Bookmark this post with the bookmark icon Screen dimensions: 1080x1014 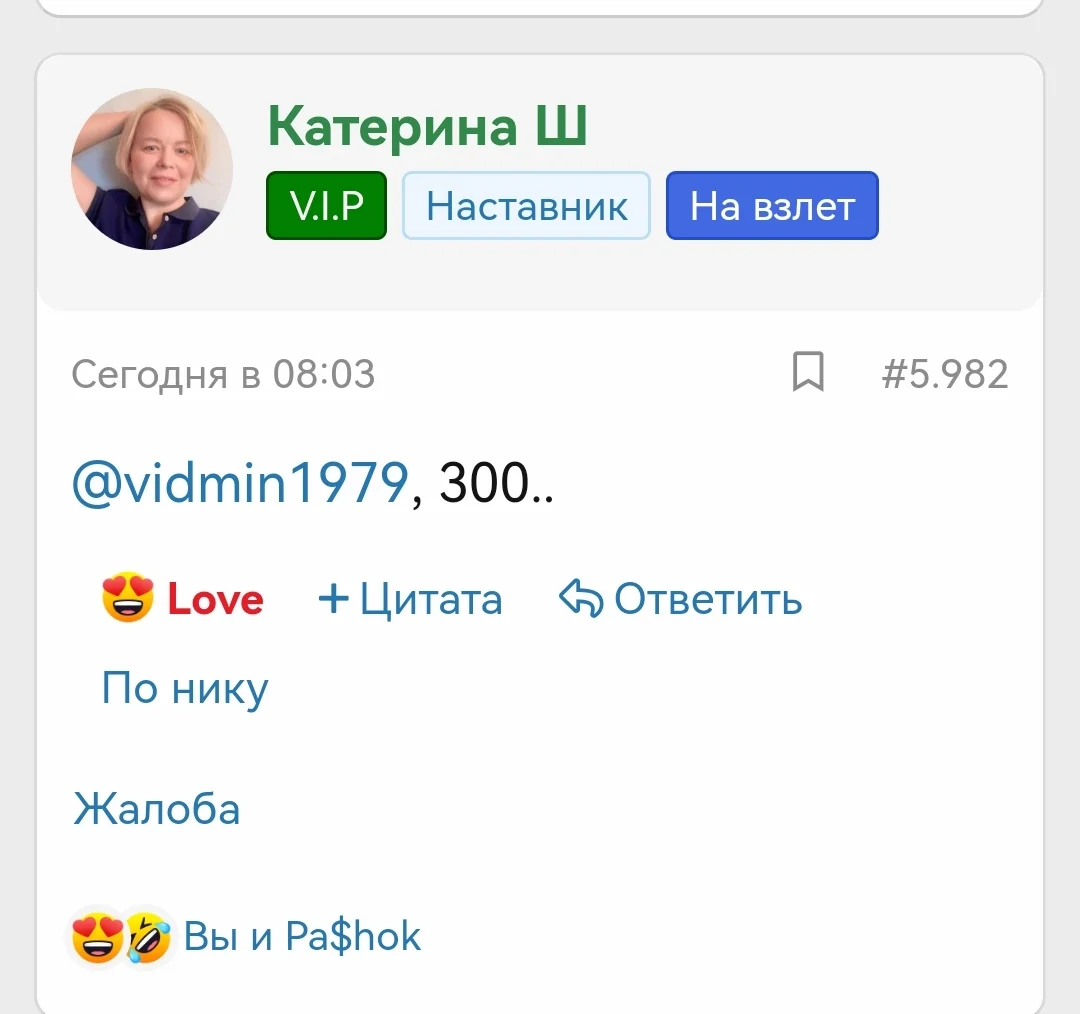(808, 371)
